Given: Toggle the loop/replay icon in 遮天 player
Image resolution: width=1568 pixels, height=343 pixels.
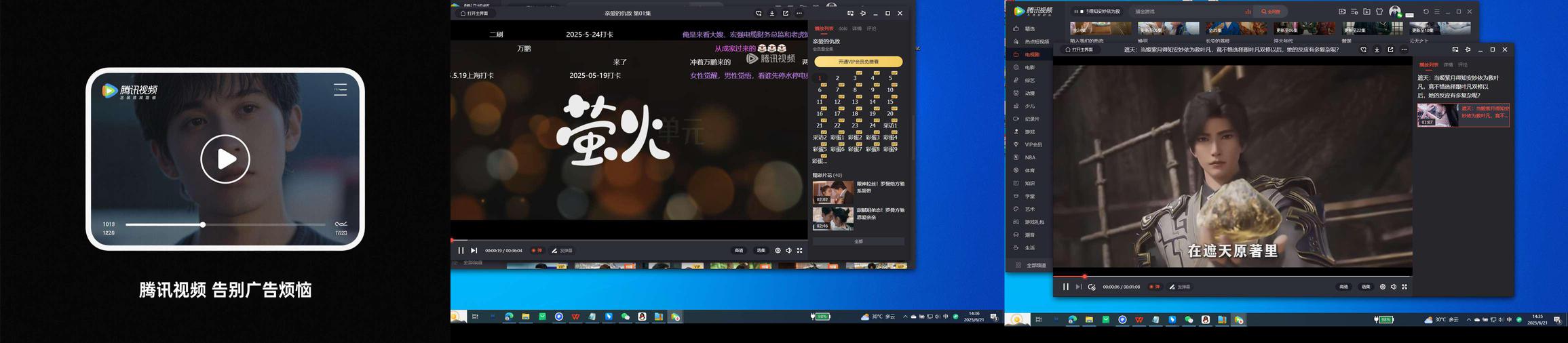Looking at the screenshot, I should (1091, 287).
